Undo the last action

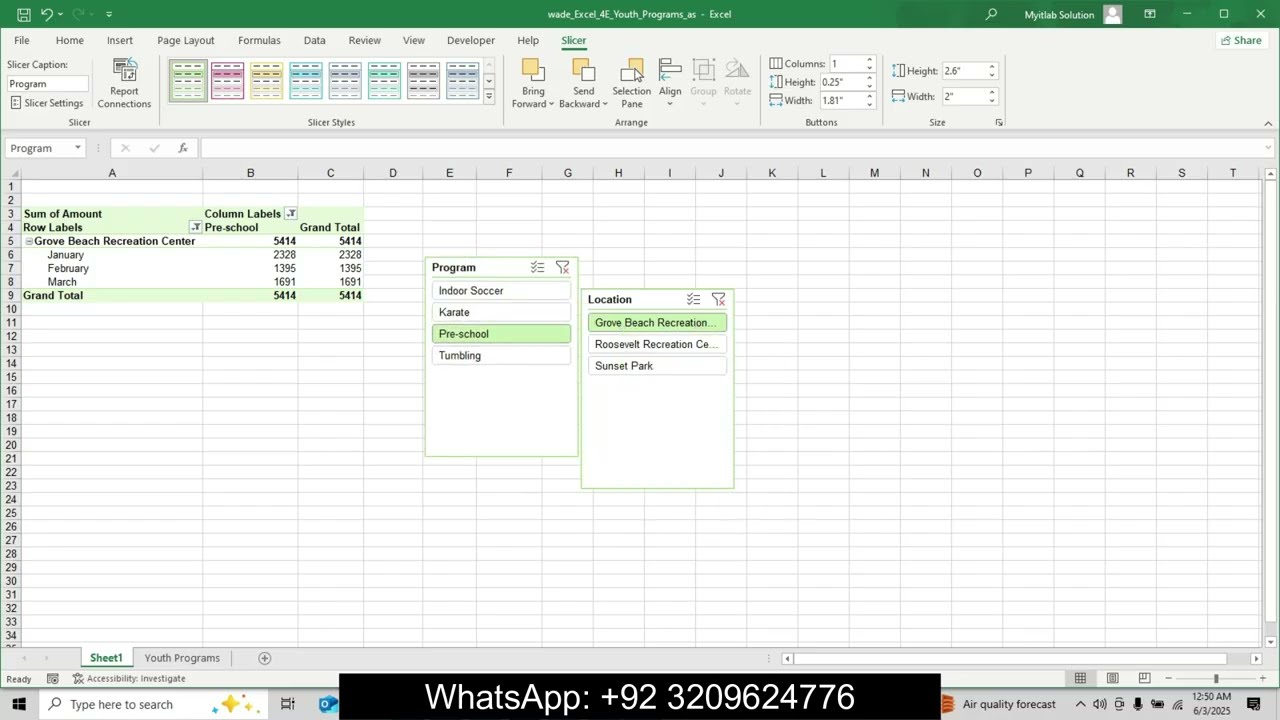[x=46, y=14]
